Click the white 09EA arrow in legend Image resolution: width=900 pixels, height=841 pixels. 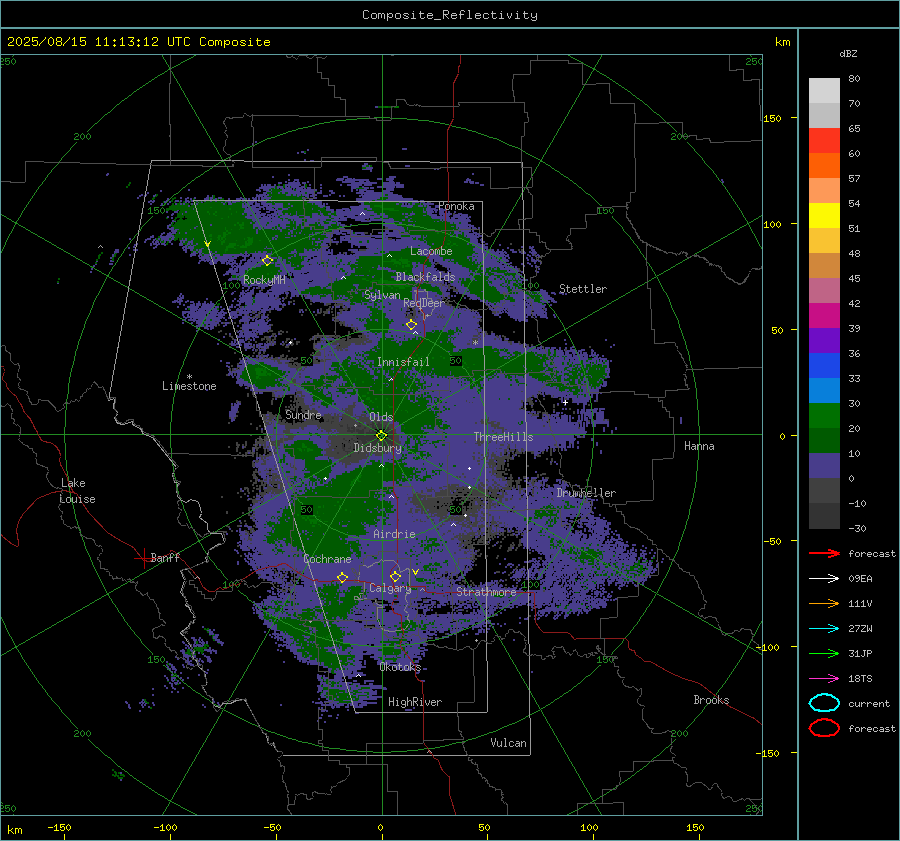coord(824,578)
